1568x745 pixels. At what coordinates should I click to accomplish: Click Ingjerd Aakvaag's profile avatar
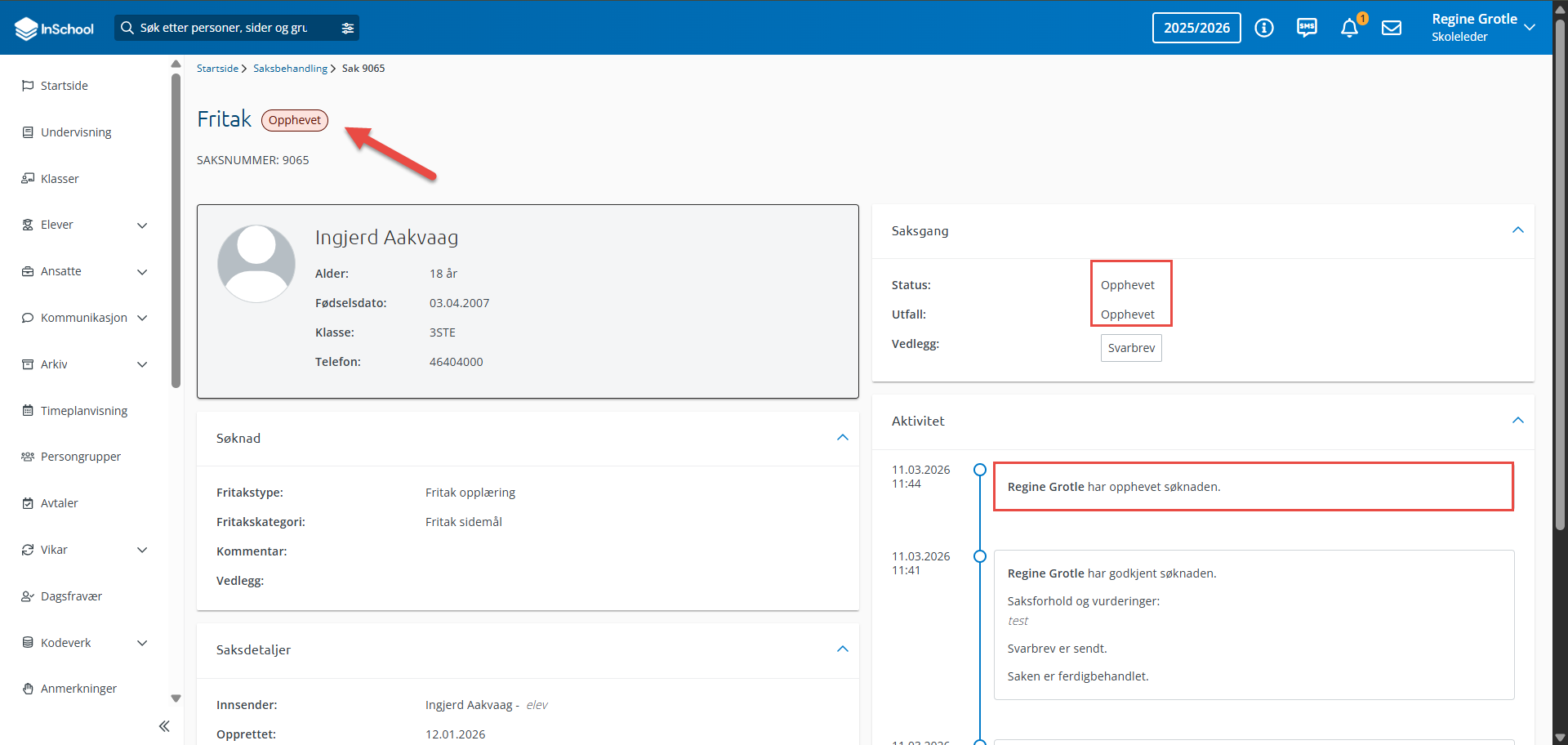tap(256, 264)
